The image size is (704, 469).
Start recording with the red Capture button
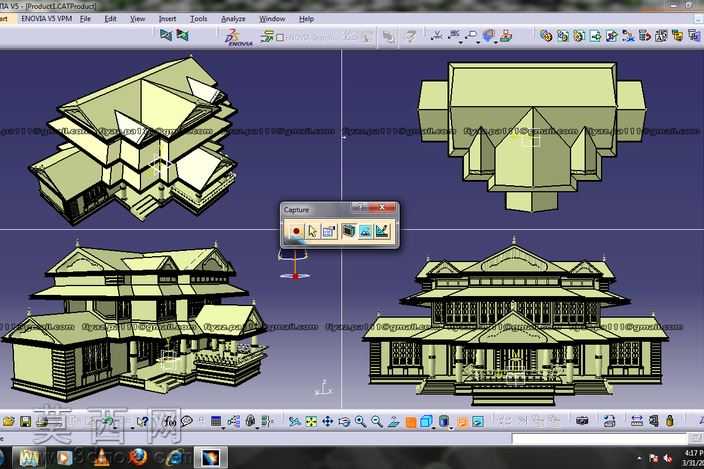point(296,231)
